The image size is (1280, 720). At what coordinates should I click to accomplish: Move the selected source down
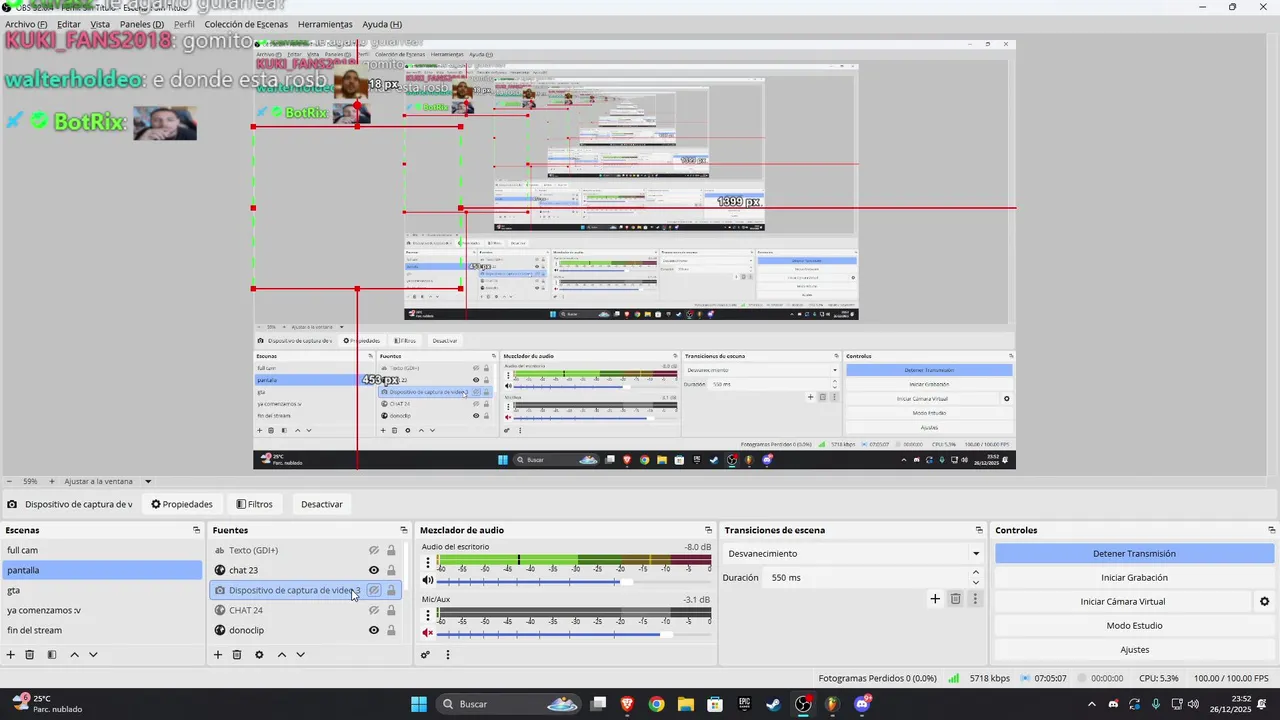[300, 655]
